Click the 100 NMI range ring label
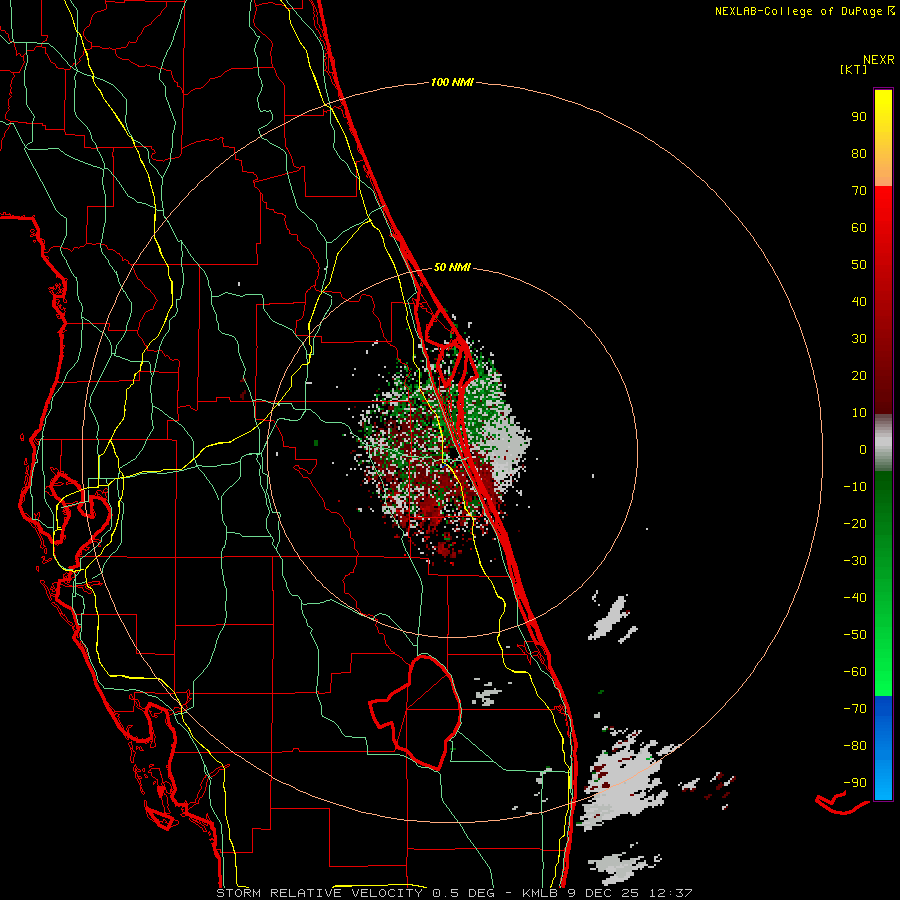This screenshot has height=900, width=900. tap(452, 82)
